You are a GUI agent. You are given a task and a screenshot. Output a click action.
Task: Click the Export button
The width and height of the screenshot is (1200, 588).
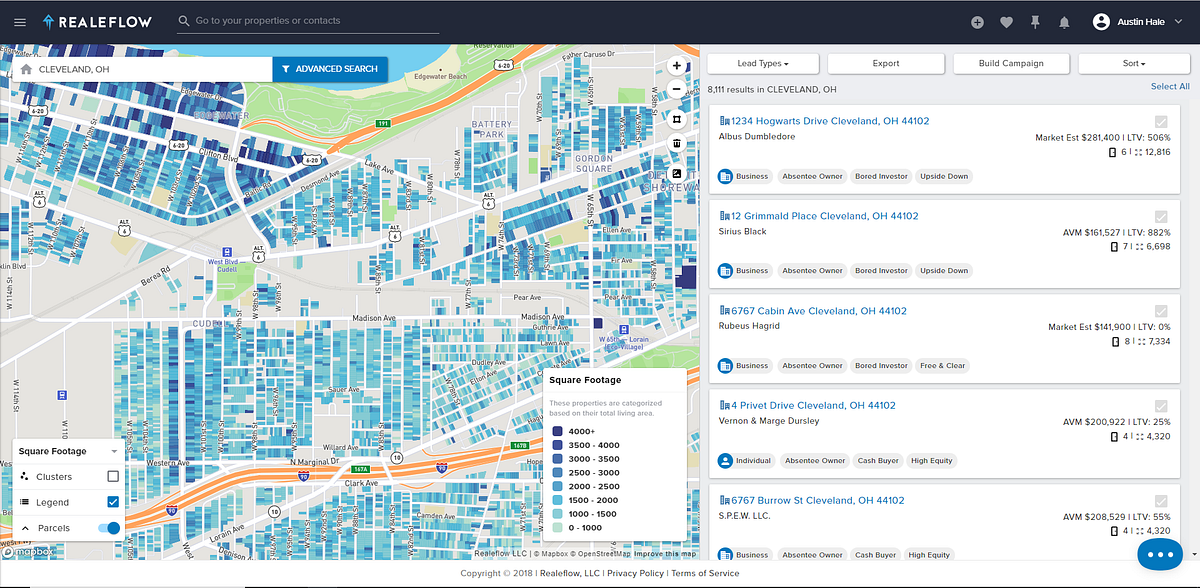(885, 63)
